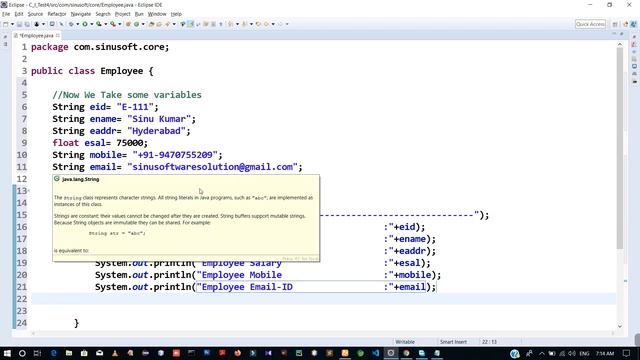Click the Search toolbar icon
The width and height of the screenshot is (640, 360).
167,24
